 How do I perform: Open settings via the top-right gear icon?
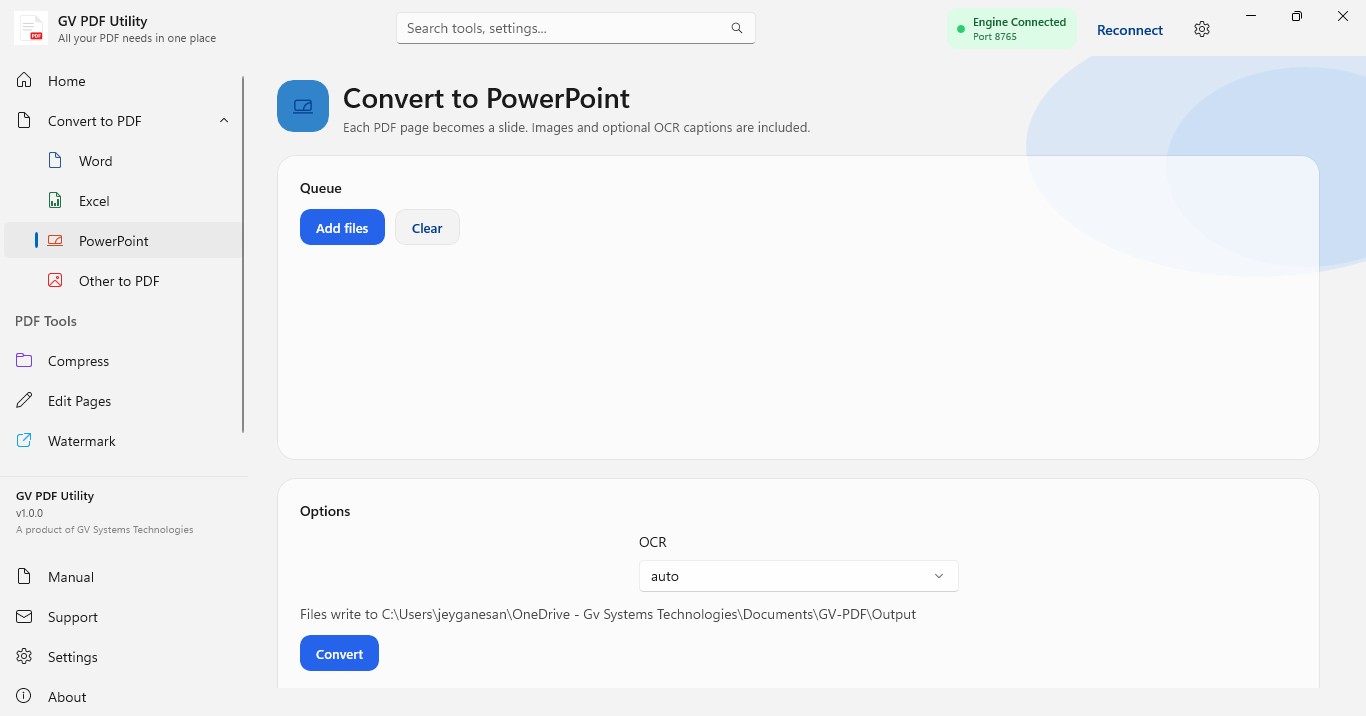coord(1202,30)
